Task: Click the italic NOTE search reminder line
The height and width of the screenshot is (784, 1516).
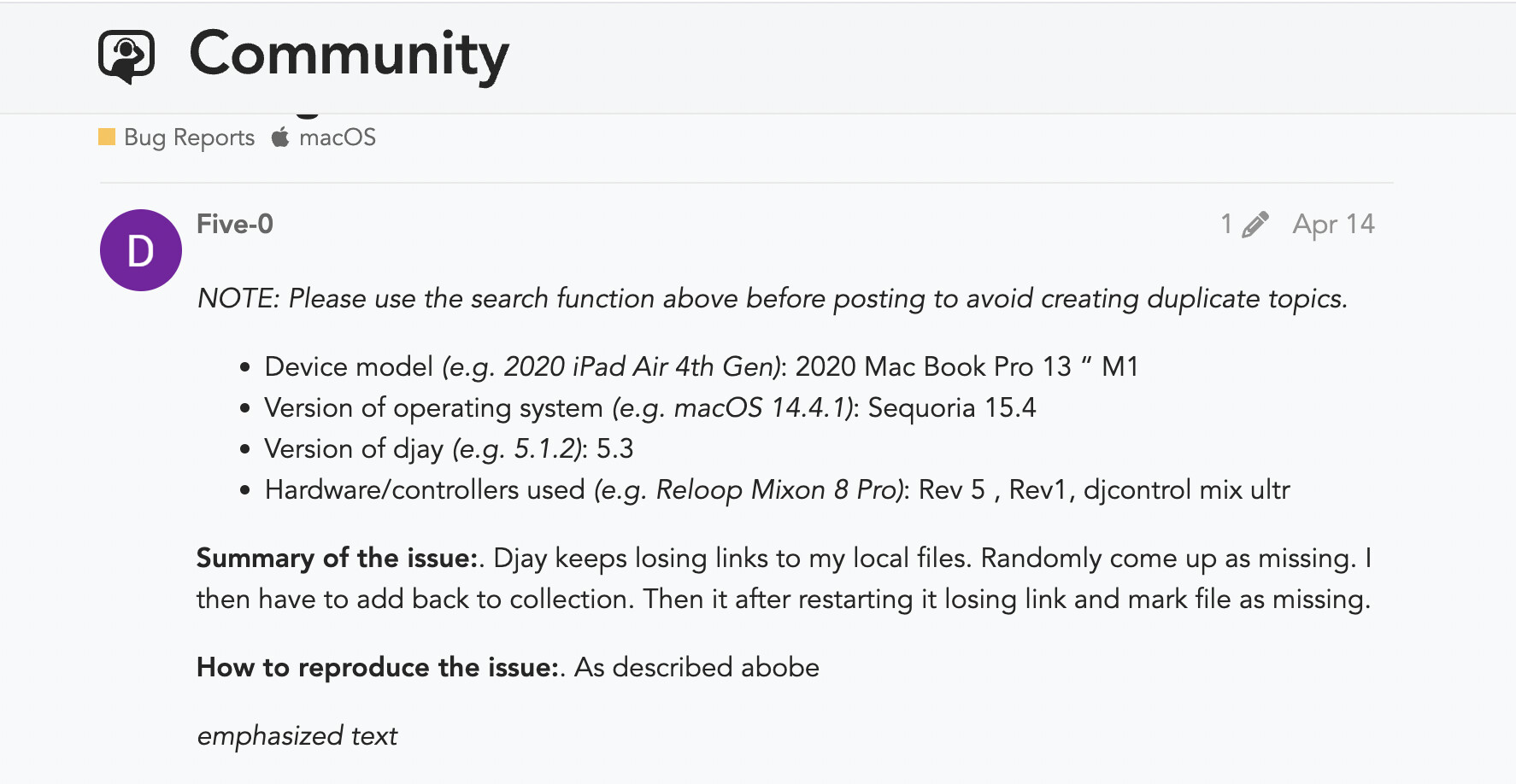Action: tap(772, 298)
